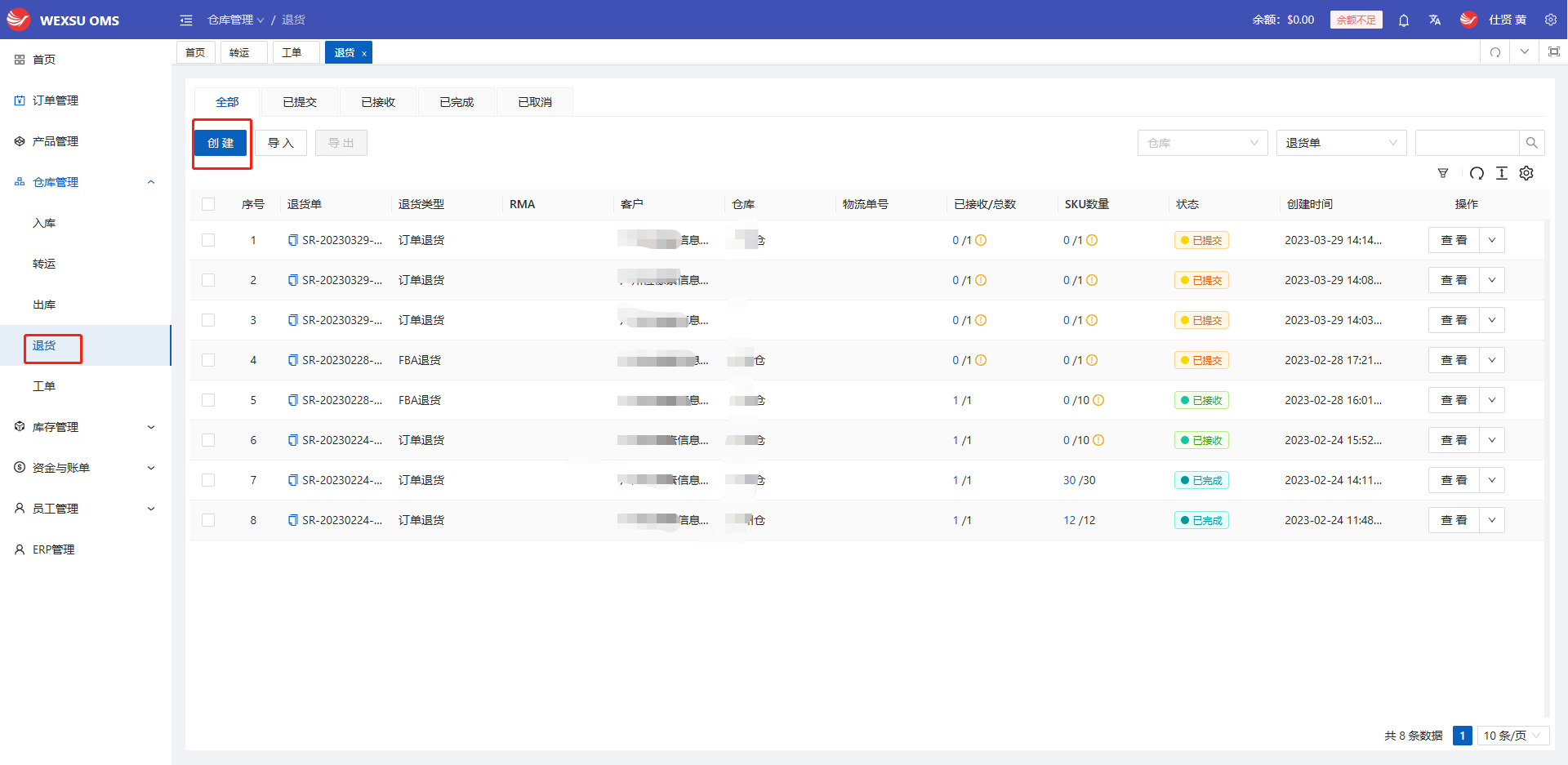1568x765 pixels.
Task: Open ERP管理 in the sidebar
Action: (x=86, y=549)
